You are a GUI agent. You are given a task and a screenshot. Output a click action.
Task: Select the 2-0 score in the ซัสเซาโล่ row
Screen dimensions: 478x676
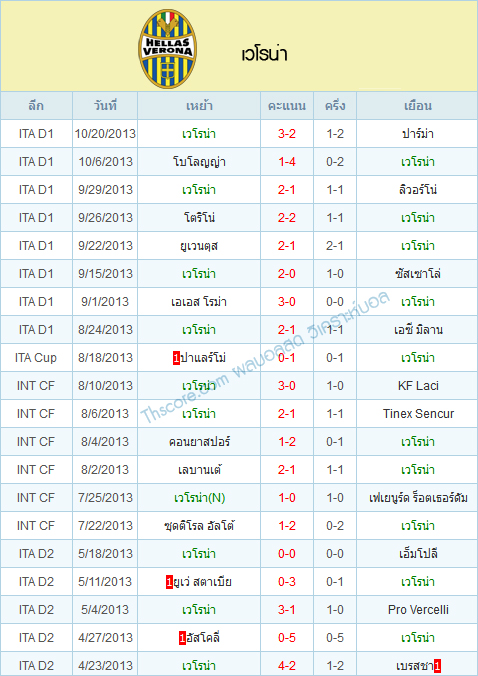(x=287, y=274)
